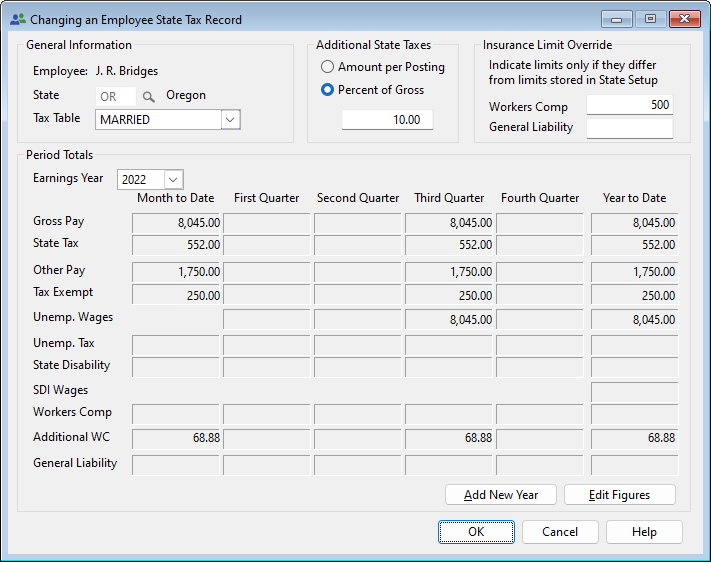The width and height of the screenshot is (711, 562).
Task: Expand the Earnings Year dropdown
Action: click(x=173, y=179)
